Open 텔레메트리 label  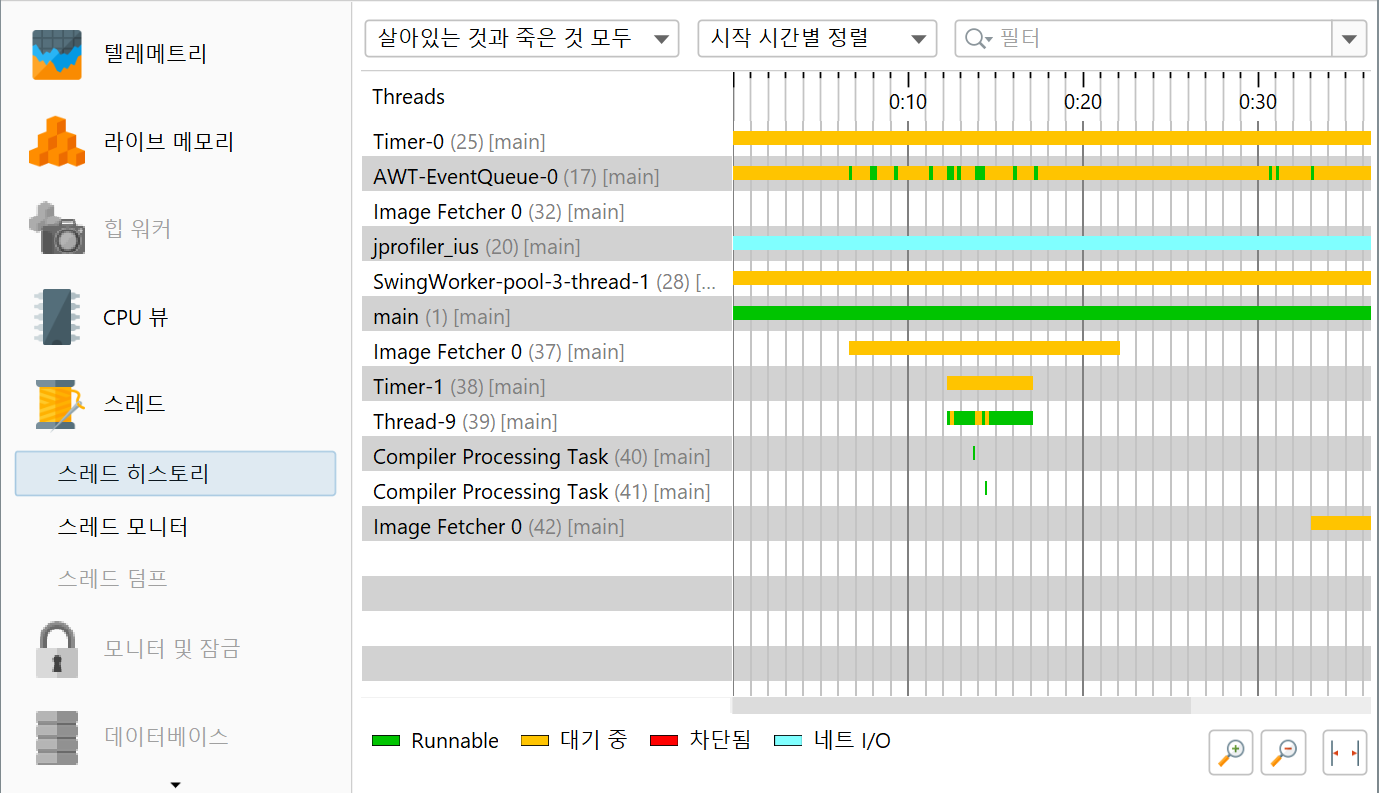tap(155, 54)
